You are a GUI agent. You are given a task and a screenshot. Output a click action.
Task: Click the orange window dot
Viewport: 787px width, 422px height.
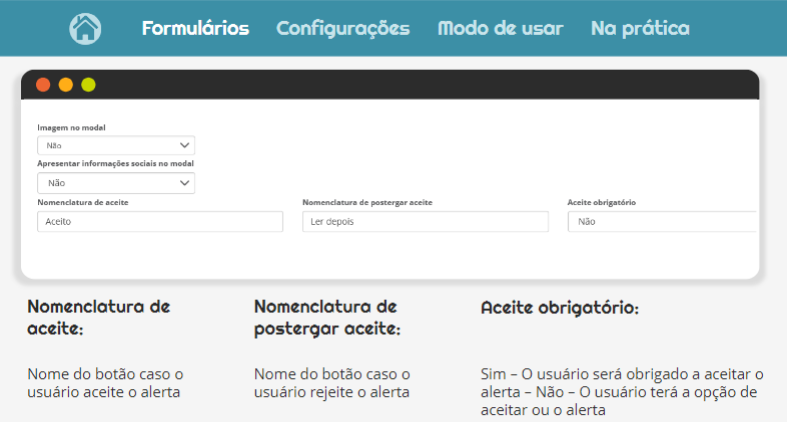pyautogui.click(x=66, y=85)
